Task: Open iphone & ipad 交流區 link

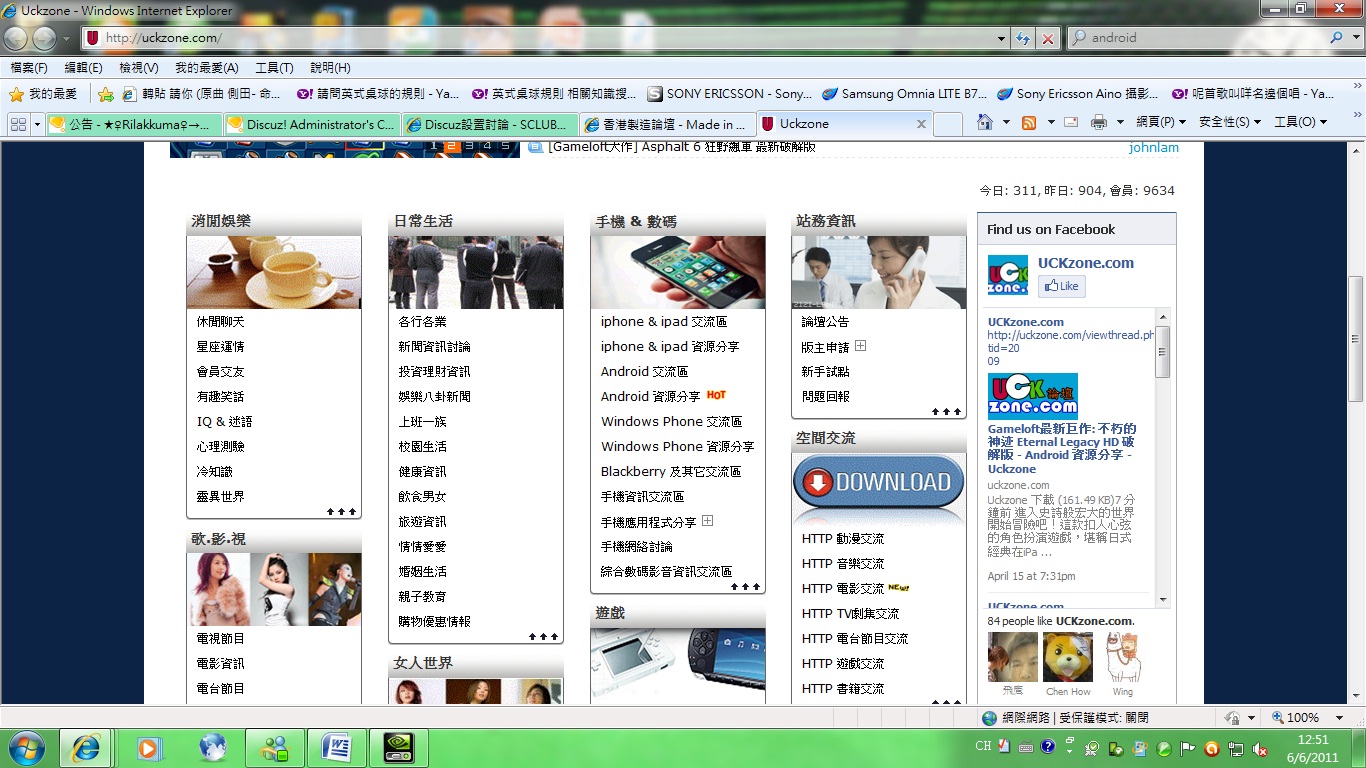Action: click(x=664, y=322)
